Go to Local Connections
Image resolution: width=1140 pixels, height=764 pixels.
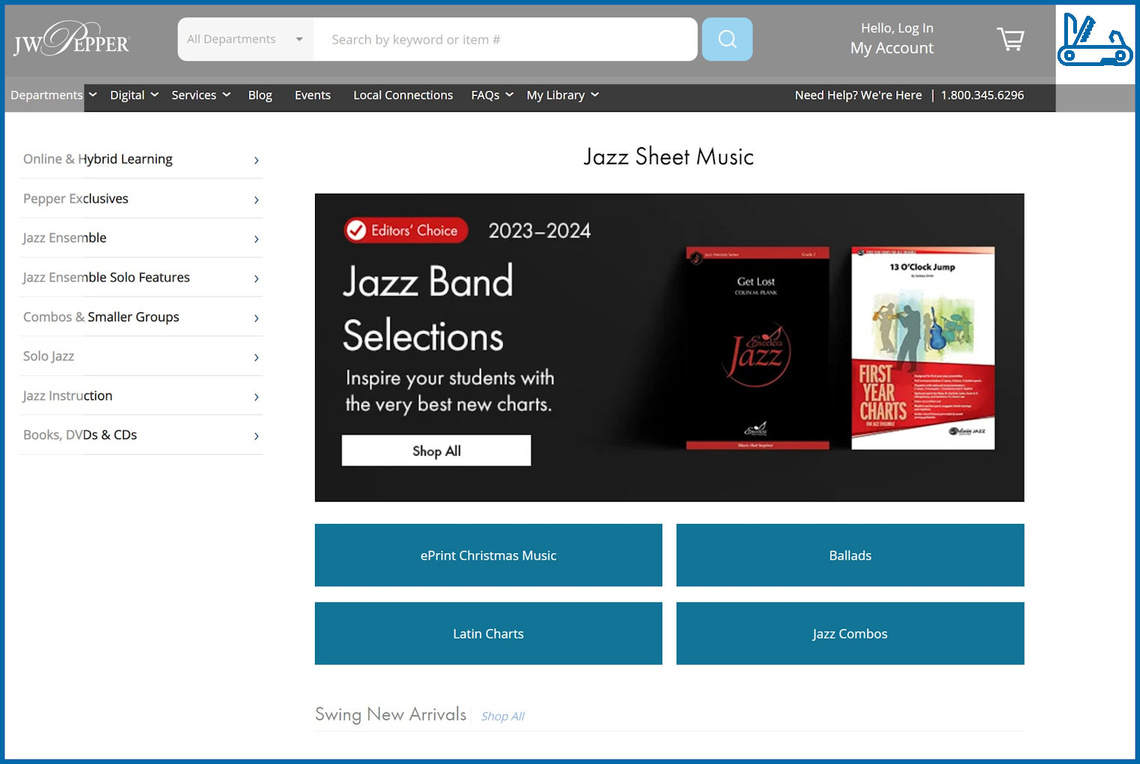pos(403,95)
